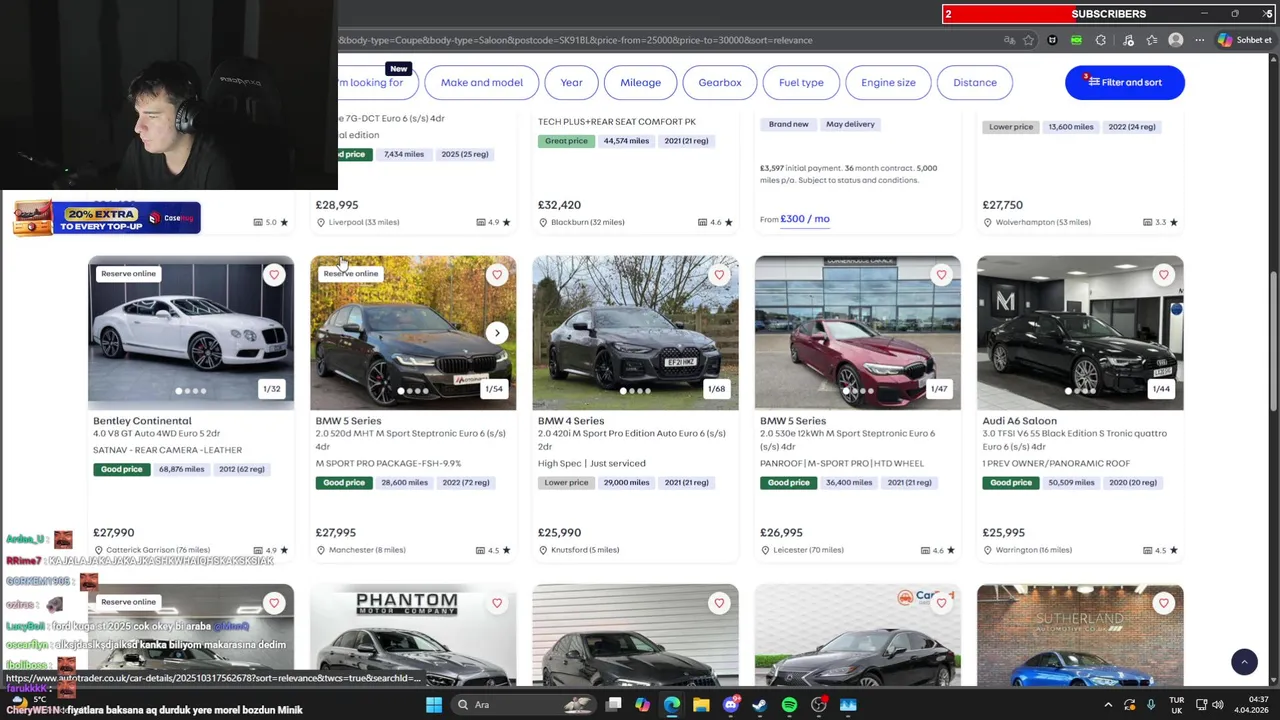The width and height of the screenshot is (1280, 720).
Task: Open the Gearbox filter
Action: coord(720,83)
